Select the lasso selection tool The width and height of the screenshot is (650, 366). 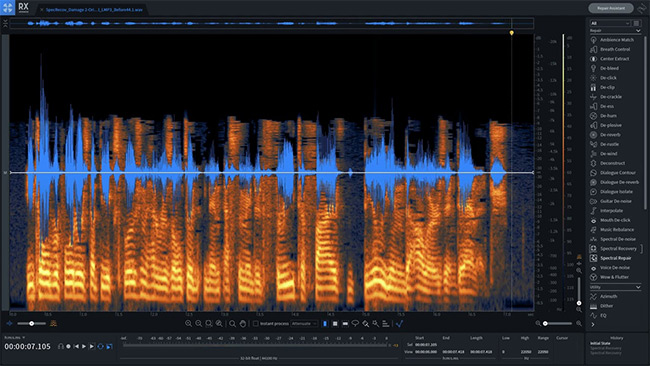355,324
